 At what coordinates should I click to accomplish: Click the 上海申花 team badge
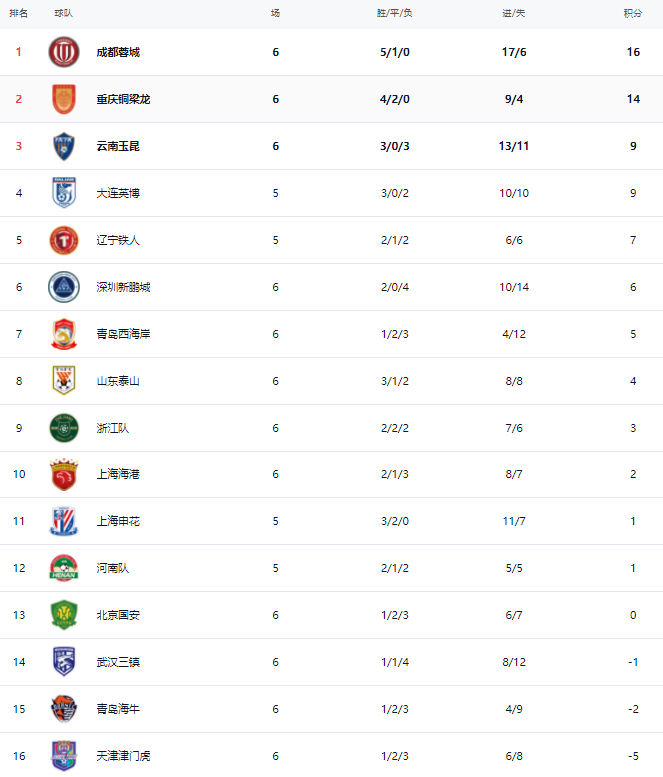64,521
